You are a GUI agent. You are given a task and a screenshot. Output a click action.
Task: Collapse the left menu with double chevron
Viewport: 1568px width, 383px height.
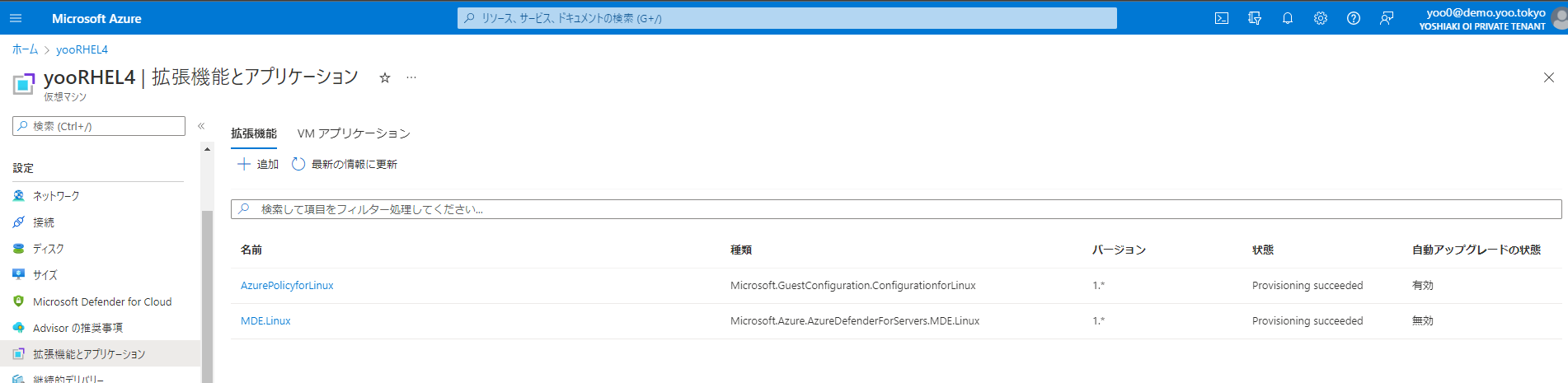pos(201,126)
